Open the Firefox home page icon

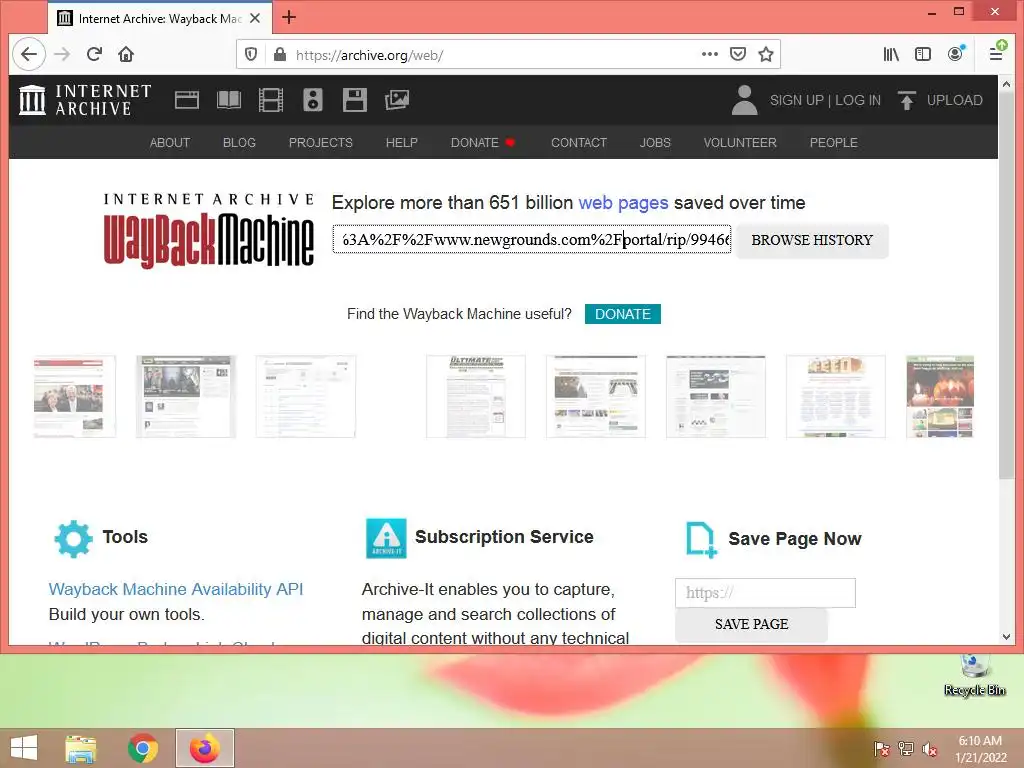tap(126, 54)
